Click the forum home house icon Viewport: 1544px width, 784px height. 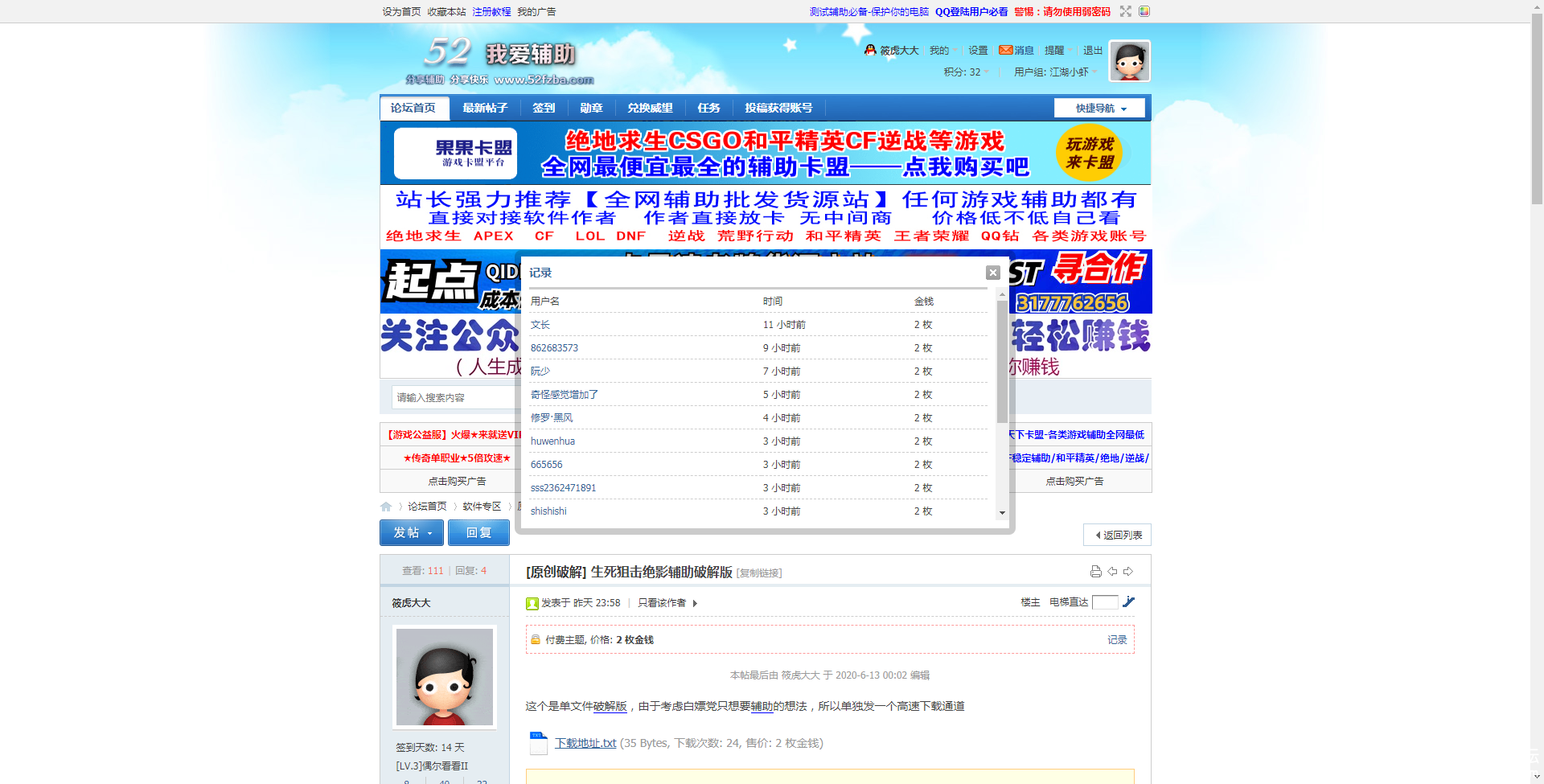point(386,507)
